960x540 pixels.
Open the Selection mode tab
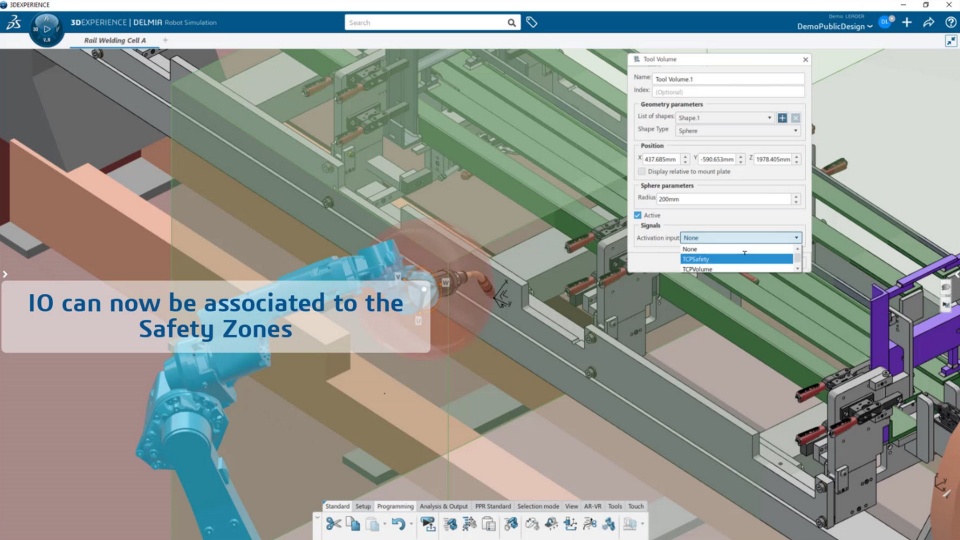(x=538, y=506)
